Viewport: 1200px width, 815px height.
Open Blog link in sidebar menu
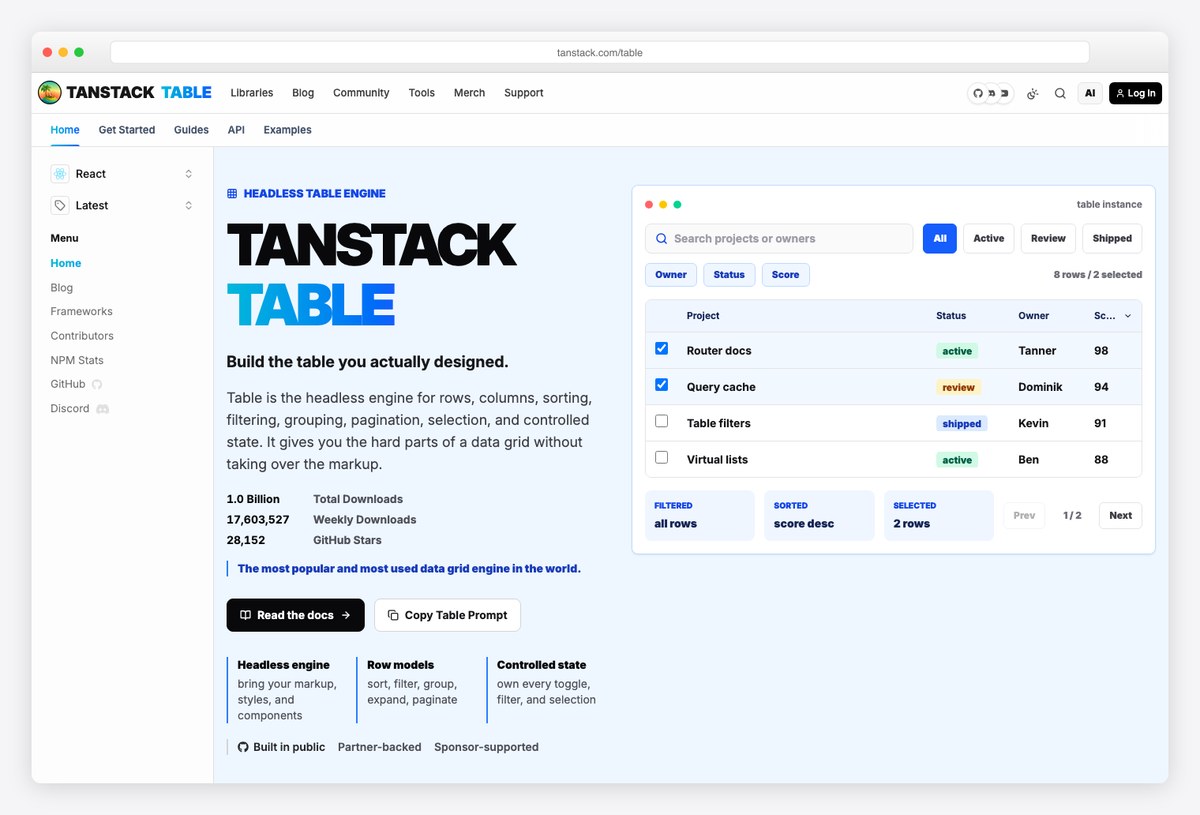click(x=62, y=288)
